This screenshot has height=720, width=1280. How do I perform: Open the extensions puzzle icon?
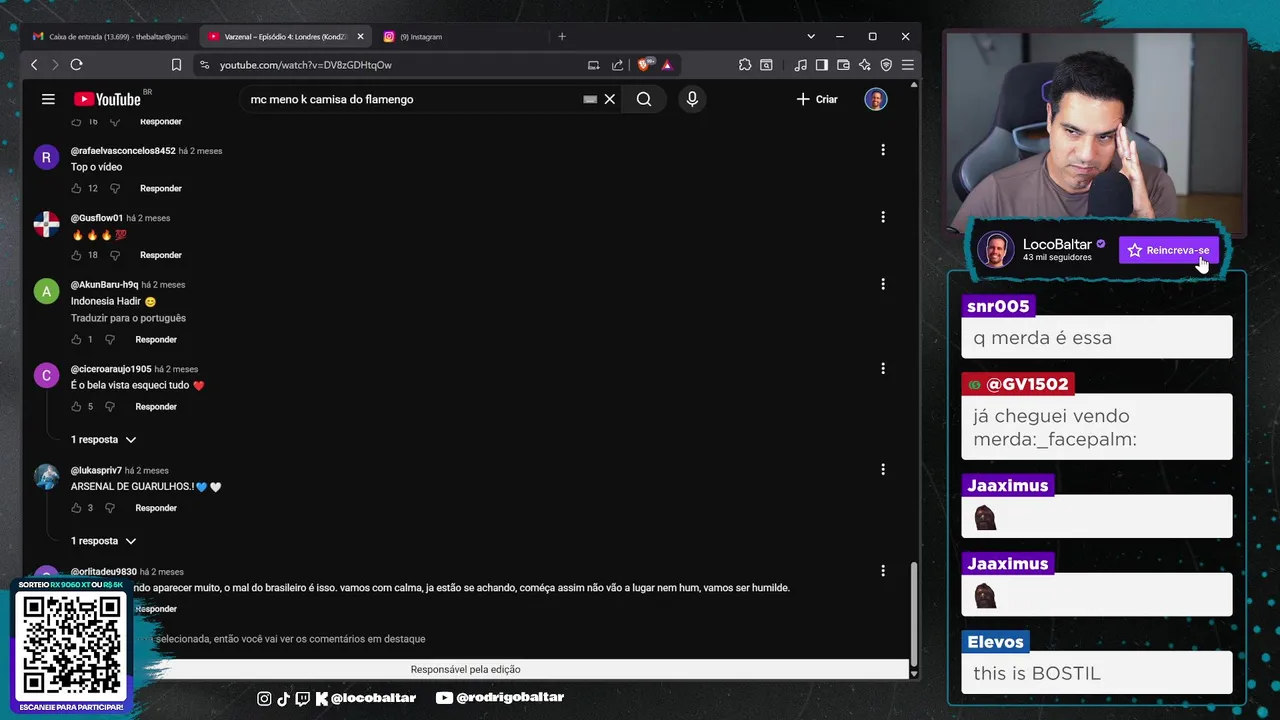pyautogui.click(x=745, y=65)
